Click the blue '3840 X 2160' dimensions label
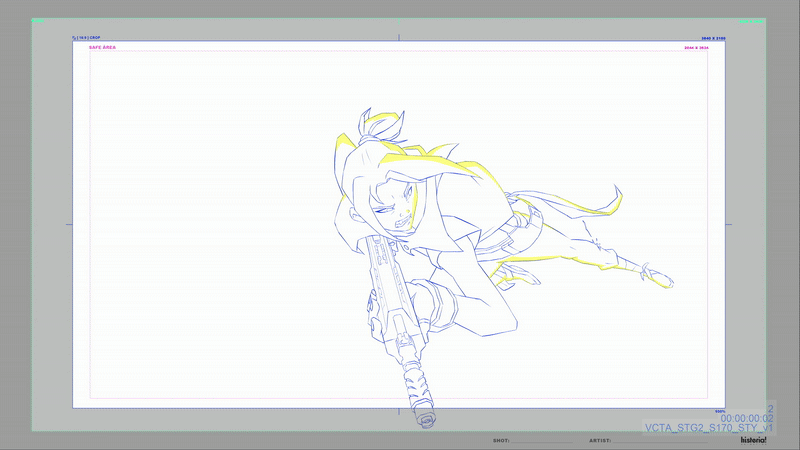 click(x=713, y=38)
